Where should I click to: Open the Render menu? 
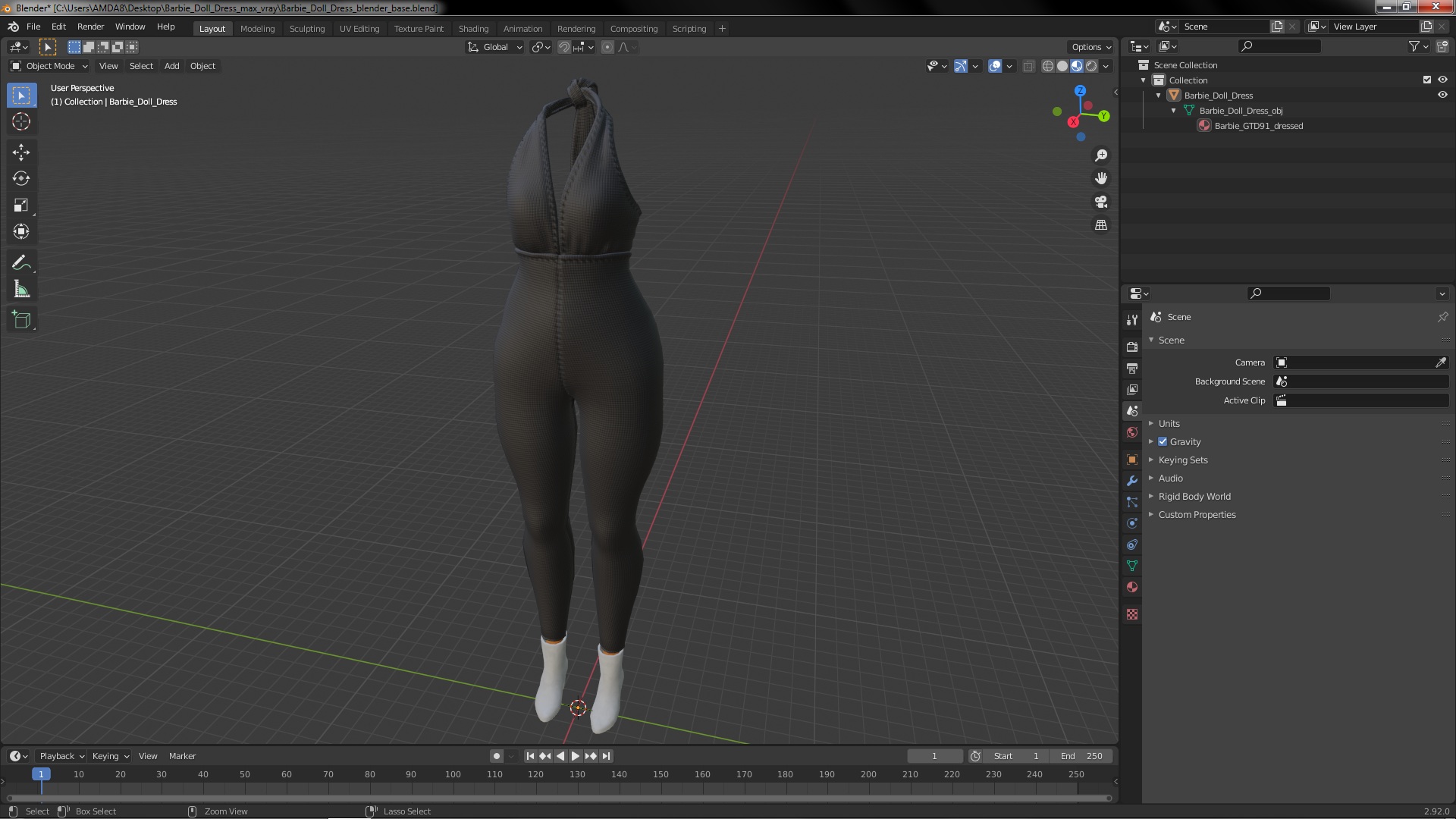(x=90, y=27)
